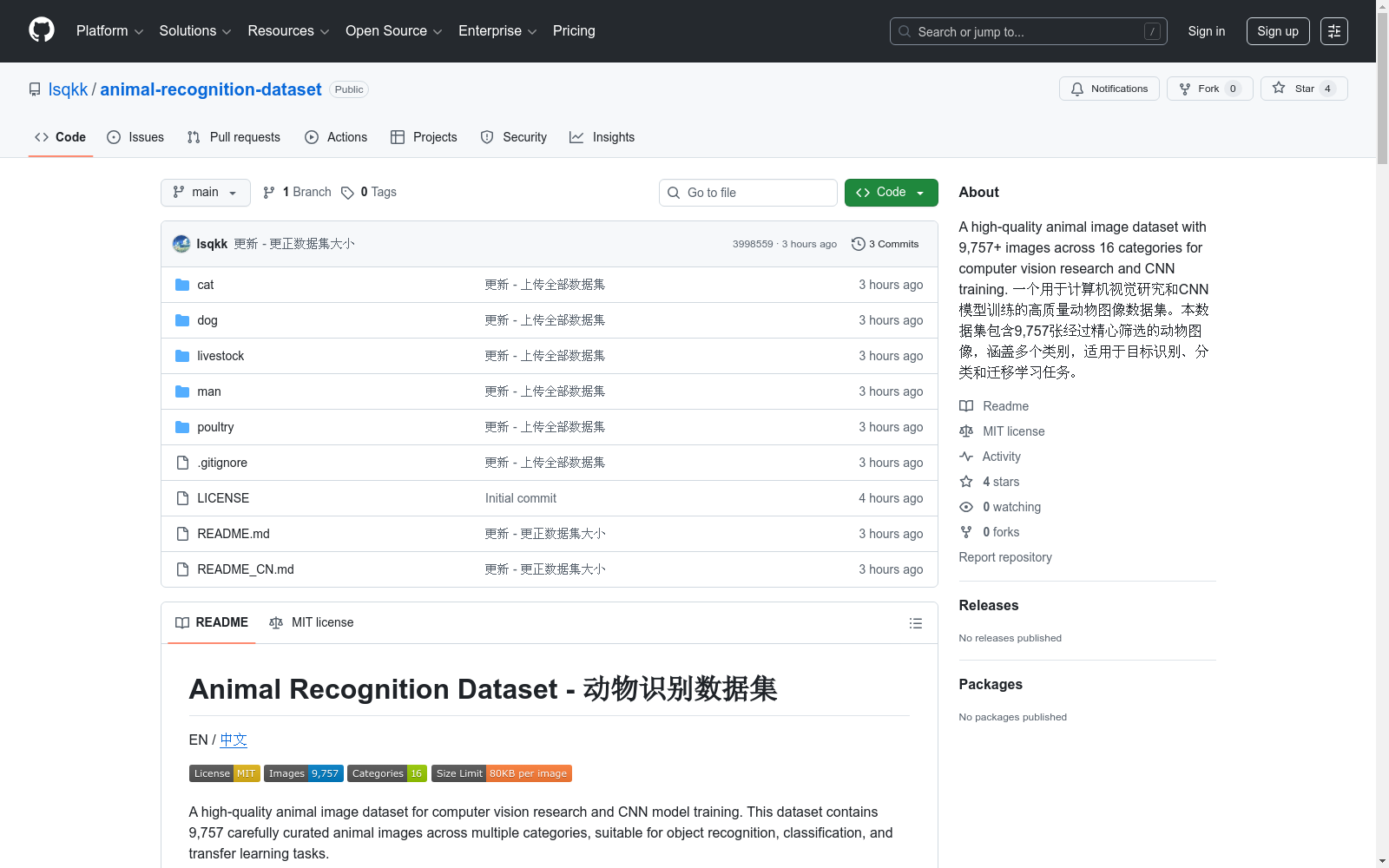Expand the Enterprise menu
1389x868 pixels.
[x=497, y=31]
